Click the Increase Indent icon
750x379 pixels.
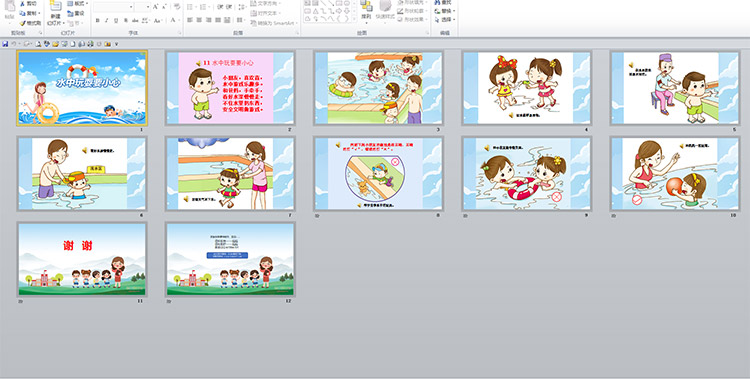[x=229, y=7]
